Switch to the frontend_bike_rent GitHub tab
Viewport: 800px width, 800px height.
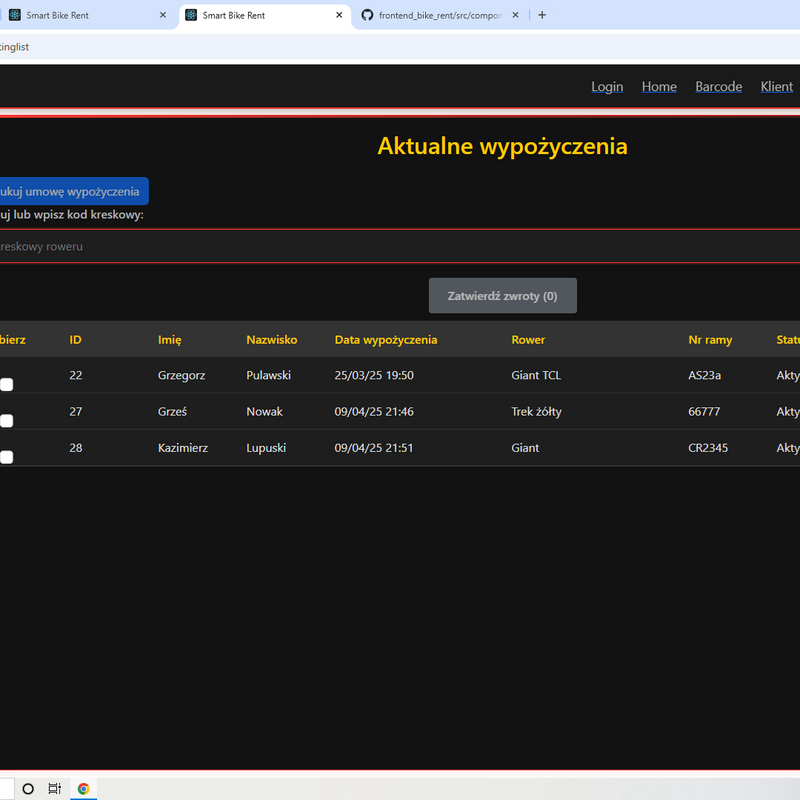pyautogui.click(x=438, y=16)
